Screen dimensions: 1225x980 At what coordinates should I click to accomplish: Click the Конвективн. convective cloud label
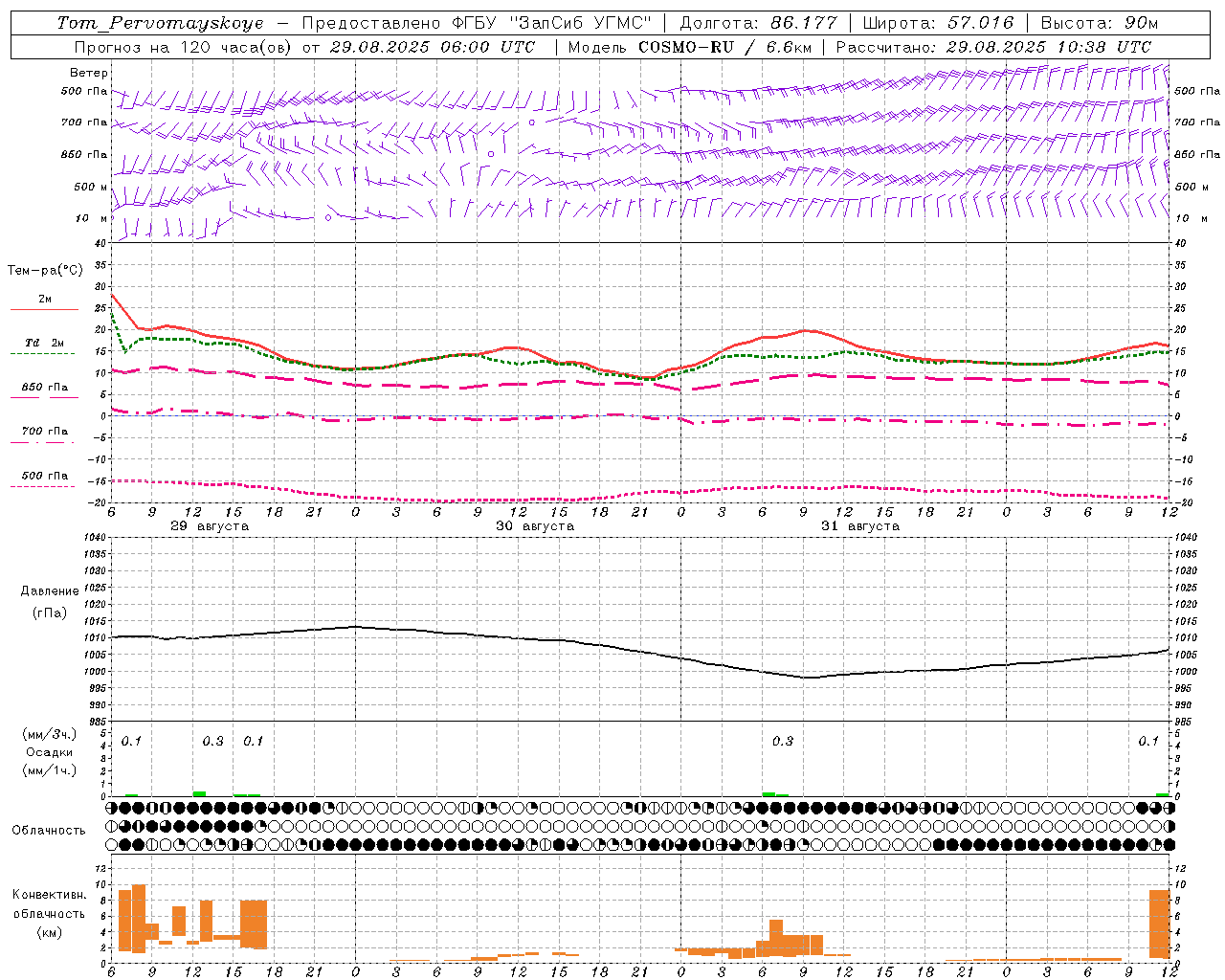pos(50,895)
